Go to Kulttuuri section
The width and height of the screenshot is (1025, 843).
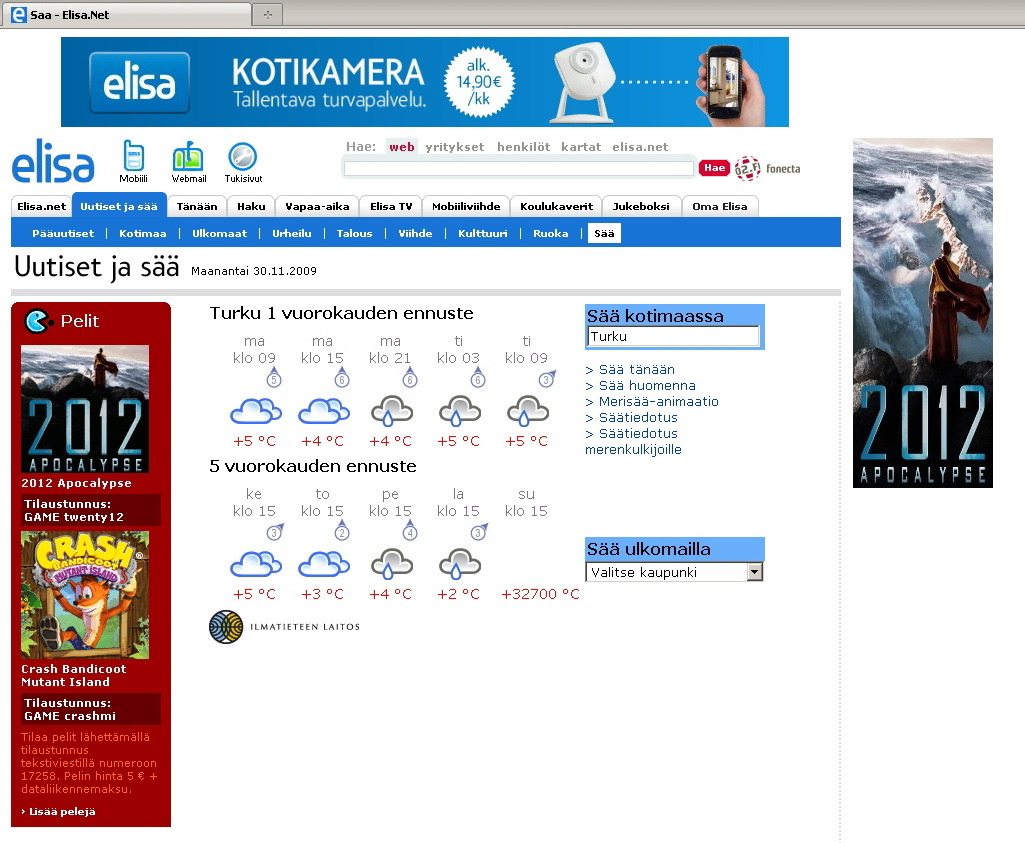pos(482,233)
